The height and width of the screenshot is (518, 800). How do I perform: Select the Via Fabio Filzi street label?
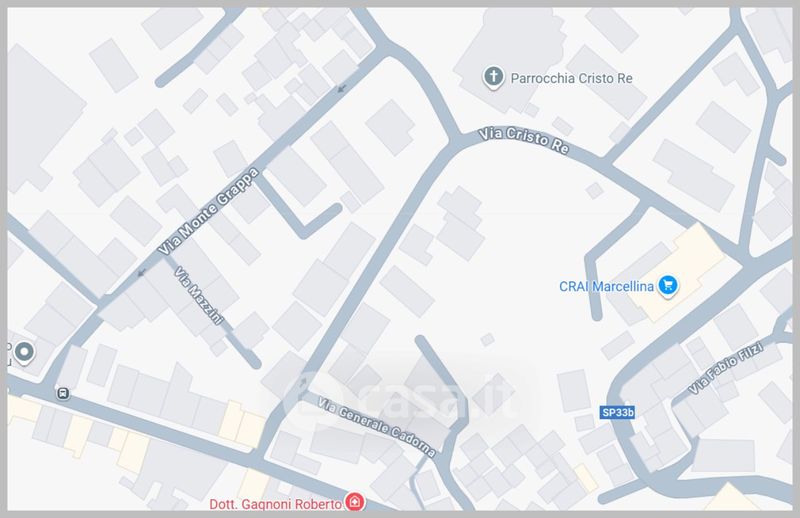(x=726, y=367)
